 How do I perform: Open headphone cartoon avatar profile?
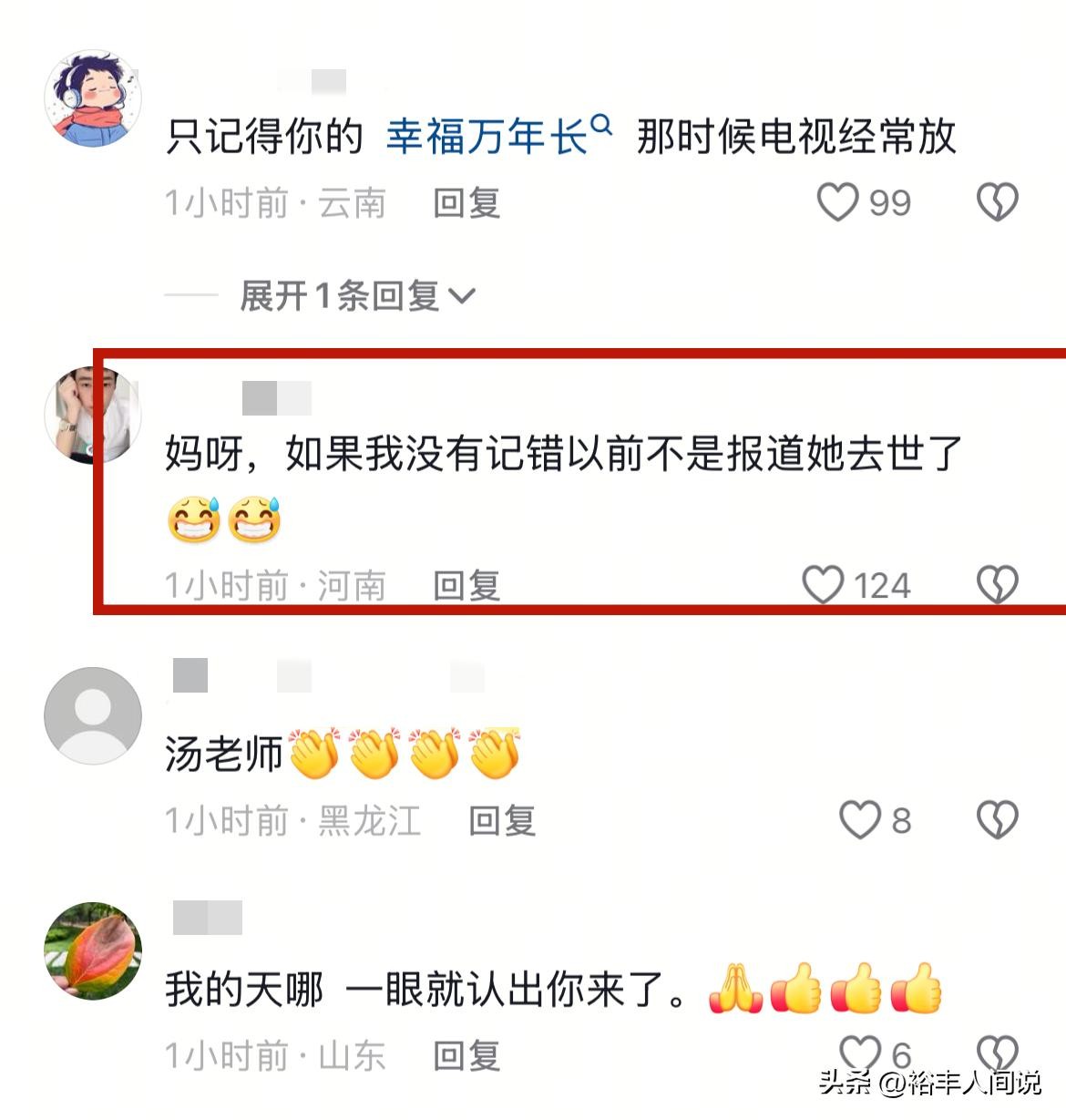(x=93, y=98)
